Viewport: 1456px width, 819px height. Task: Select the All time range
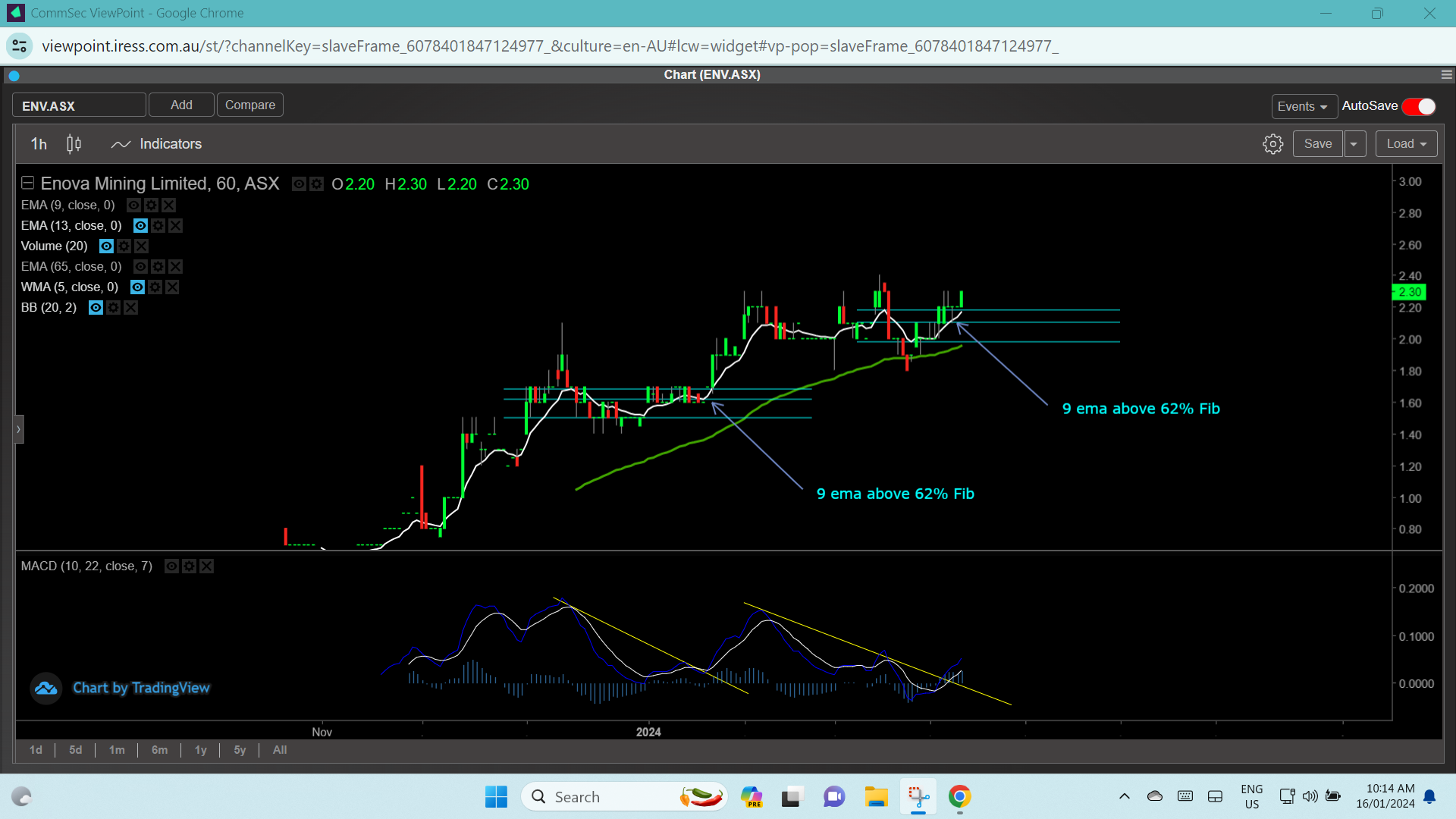pyautogui.click(x=280, y=750)
